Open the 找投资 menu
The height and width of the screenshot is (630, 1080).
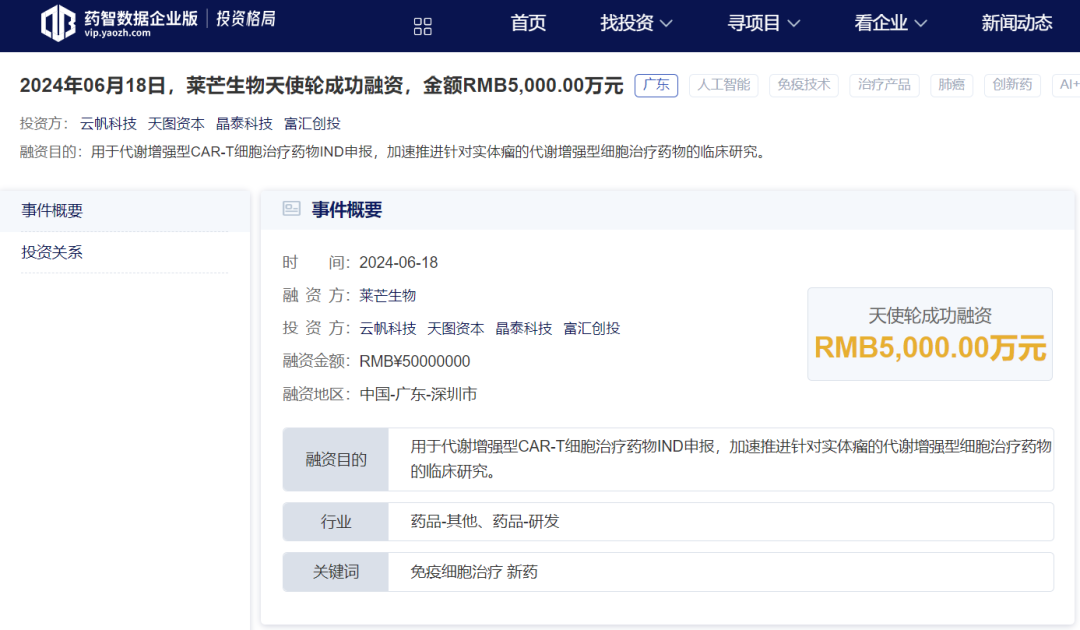coord(636,23)
